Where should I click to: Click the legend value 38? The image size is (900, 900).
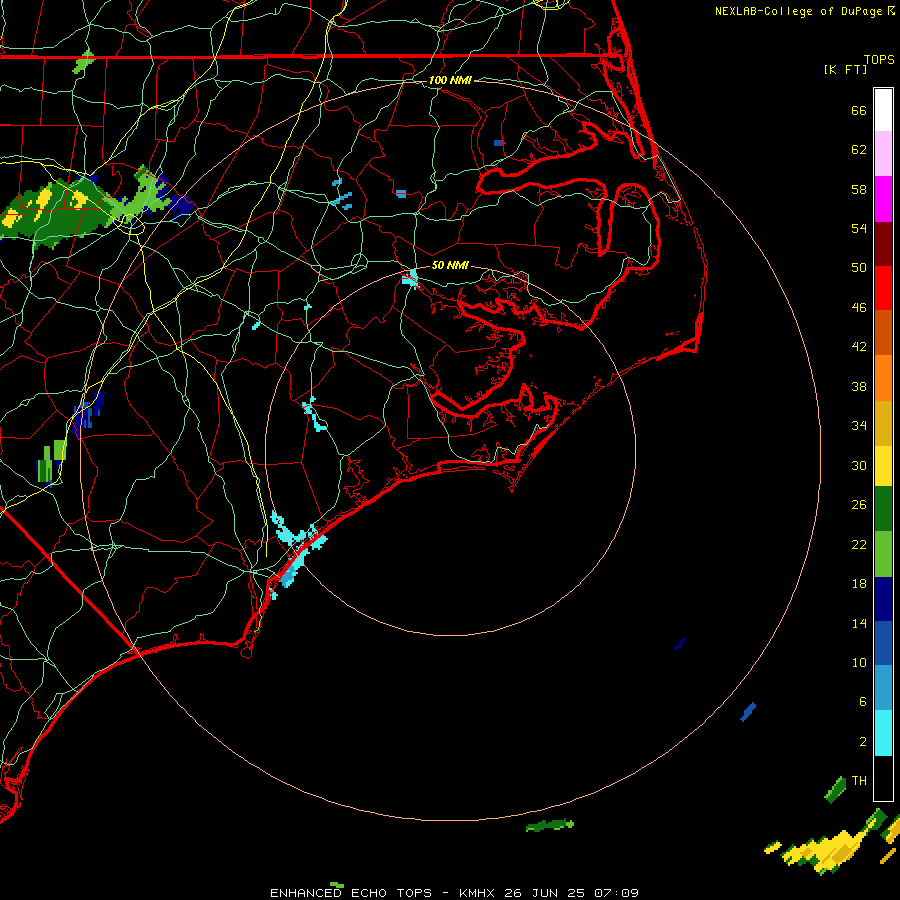point(859,386)
